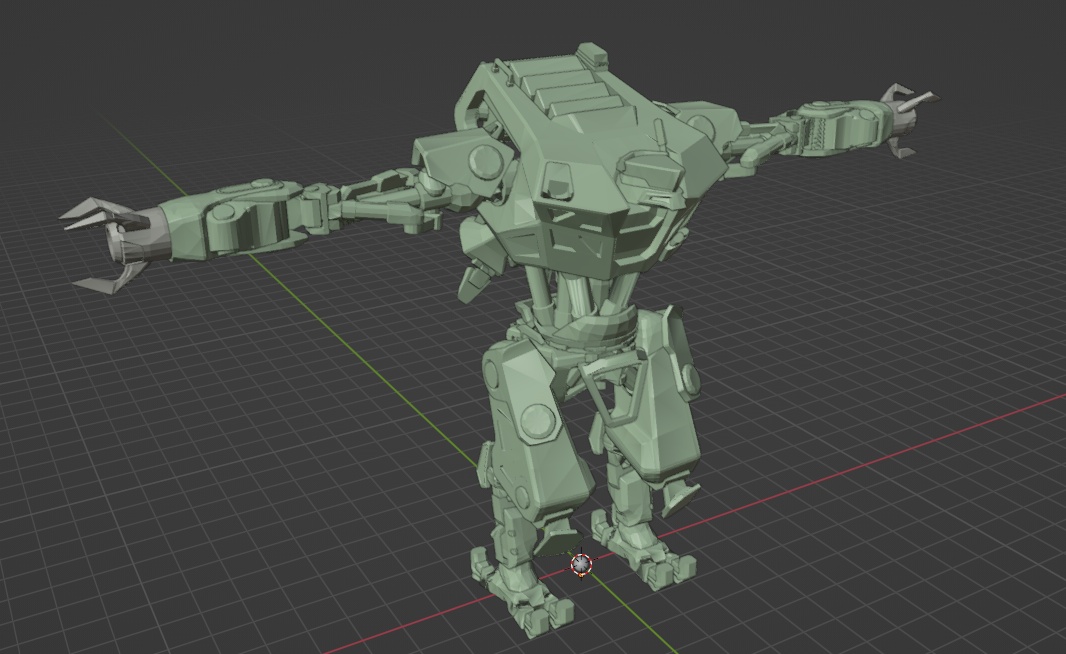Click the round joint disc on the front thigh
This screenshot has height=654, width=1066.
coord(537,420)
